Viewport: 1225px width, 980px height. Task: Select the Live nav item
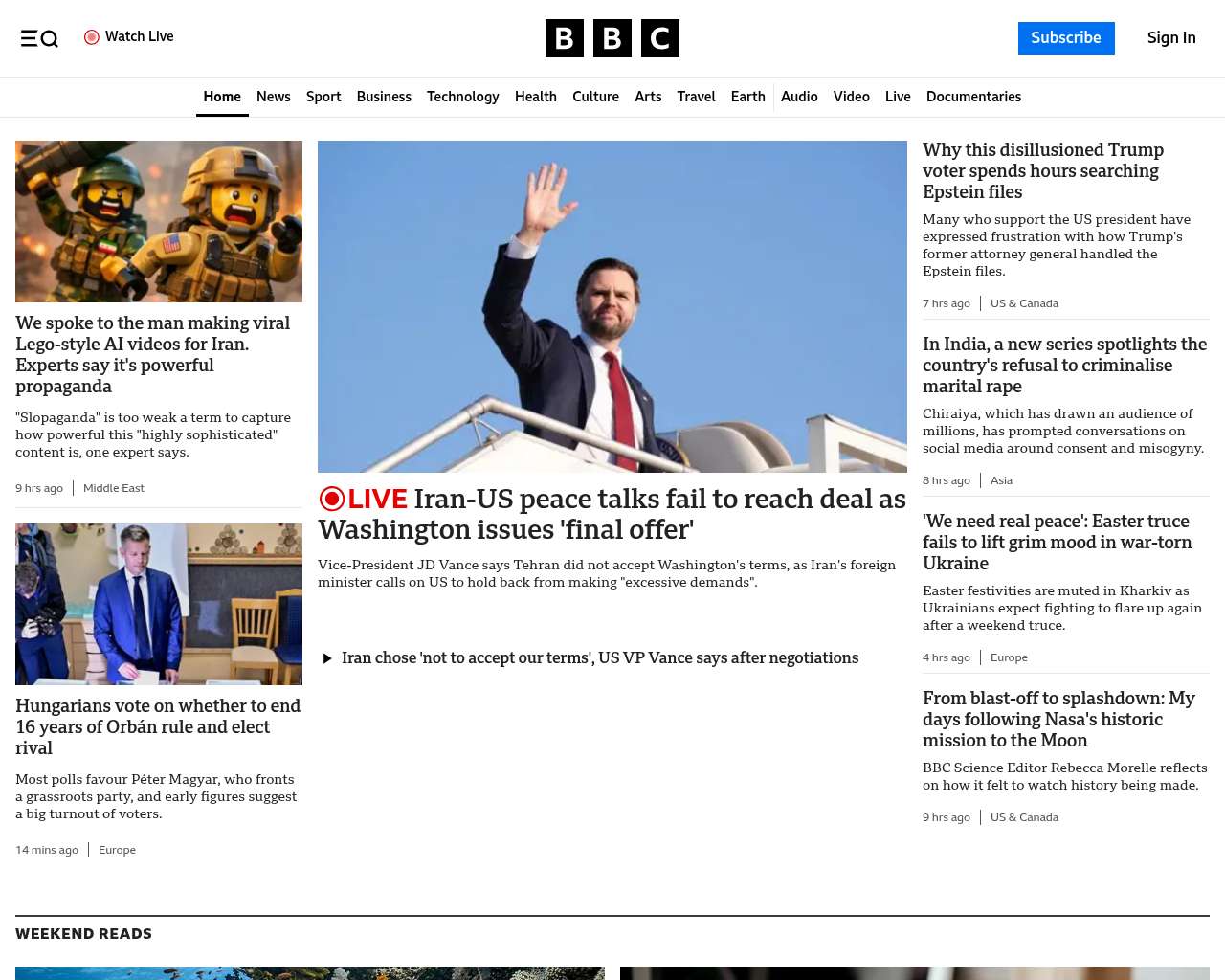pyautogui.click(x=898, y=97)
